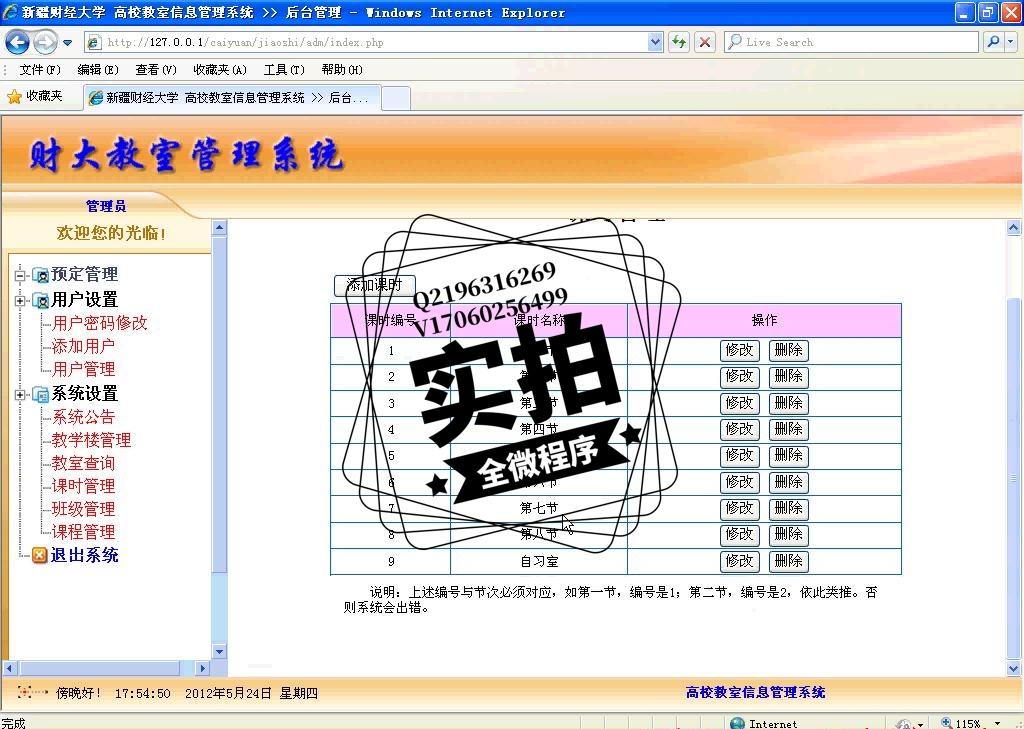This screenshot has width=1024, height=729.
Task: Click 修改 in the 自习室 row
Action: (739, 561)
